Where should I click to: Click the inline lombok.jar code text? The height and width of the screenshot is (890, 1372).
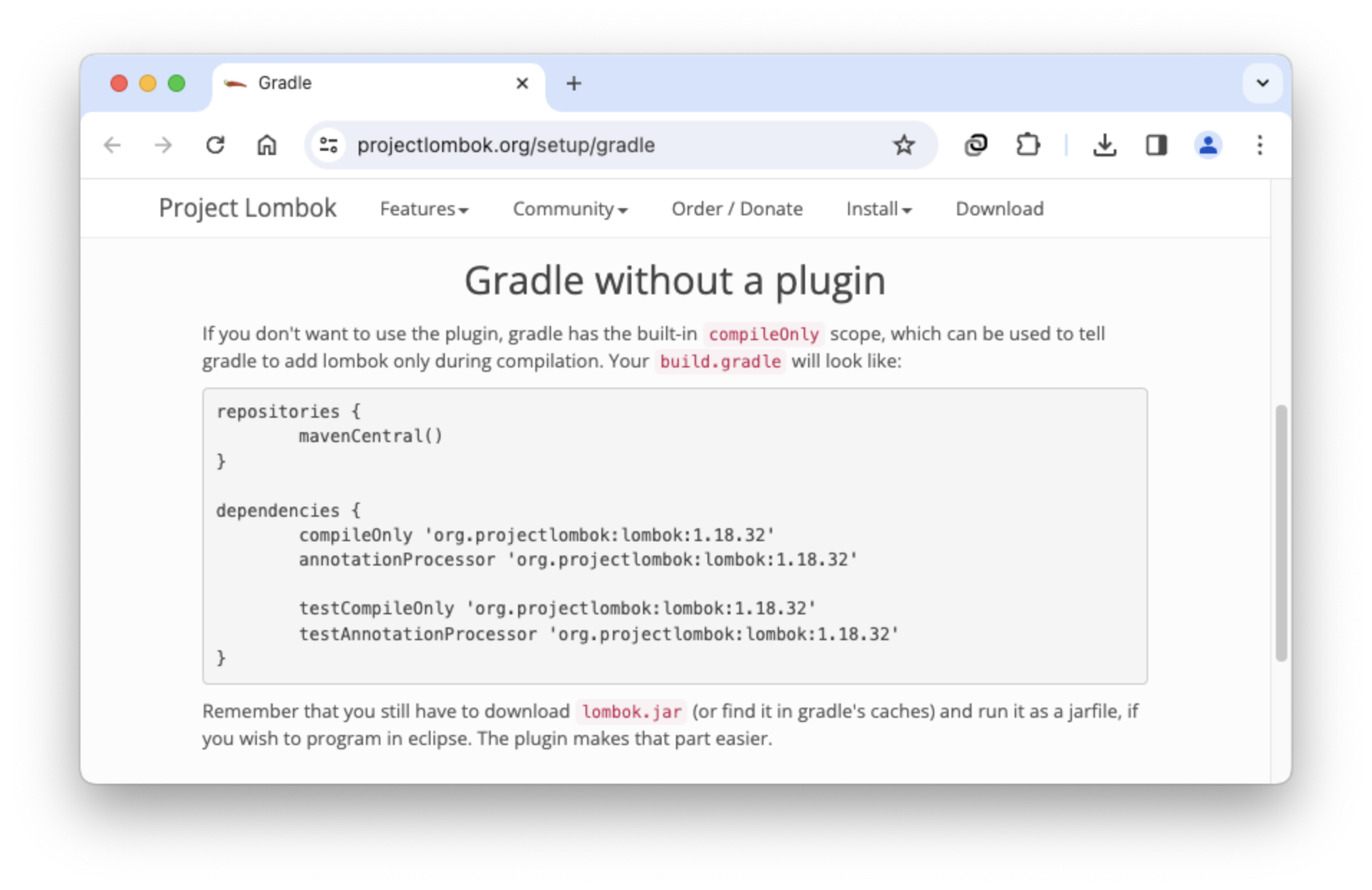click(631, 712)
